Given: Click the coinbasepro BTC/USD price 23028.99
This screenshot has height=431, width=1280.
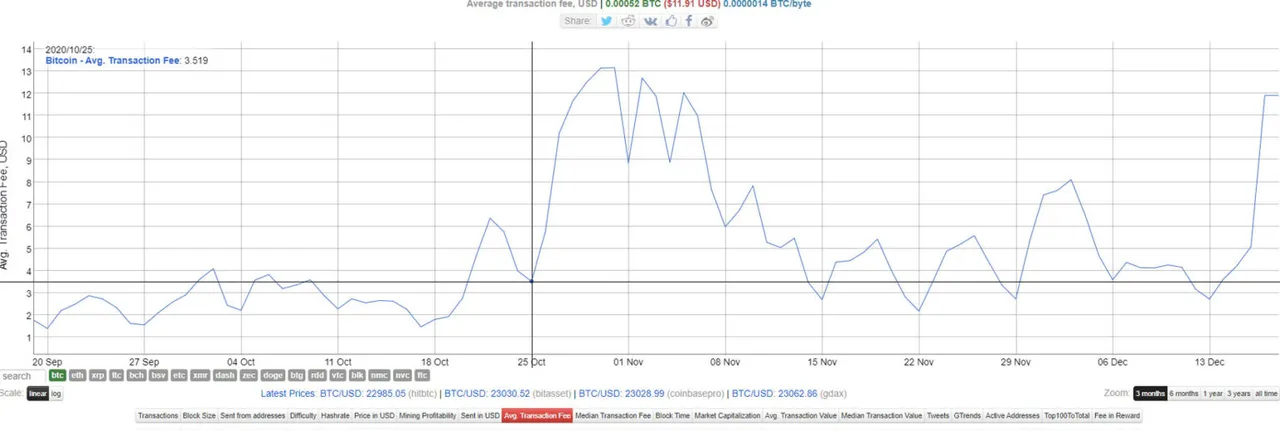Looking at the screenshot, I should coord(622,394).
